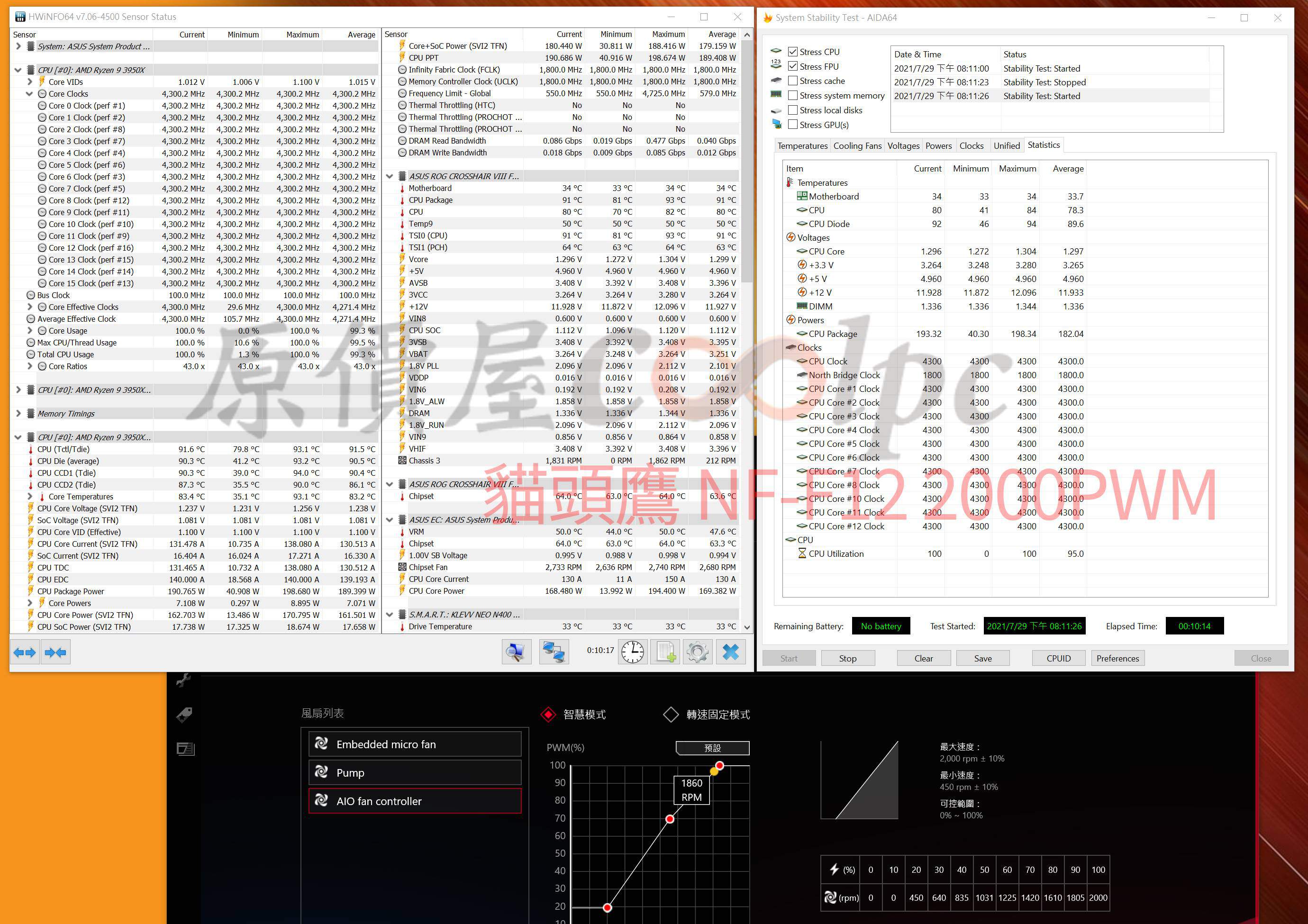Click HWiNFO right pane scrollbar up arrow
The height and width of the screenshot is (924, 1308).
click(x=747, y=35)
